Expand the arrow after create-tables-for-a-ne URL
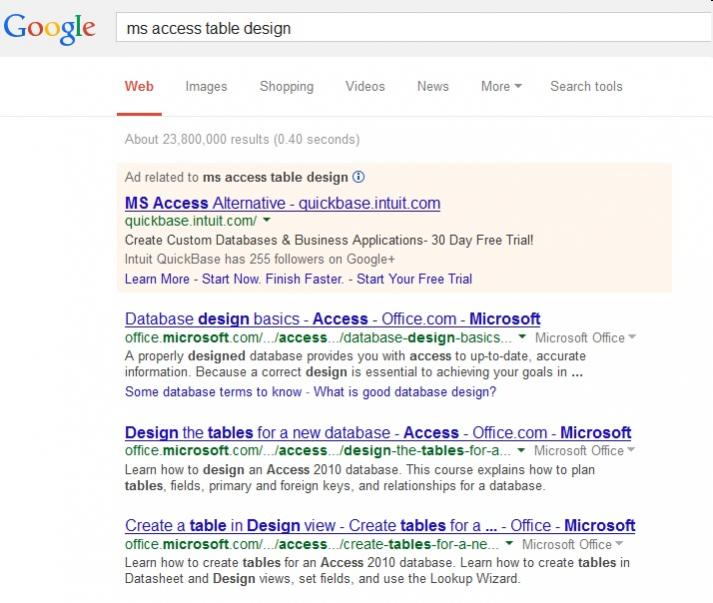This screenshot has width=713, height=603. (x=509, y=543)
